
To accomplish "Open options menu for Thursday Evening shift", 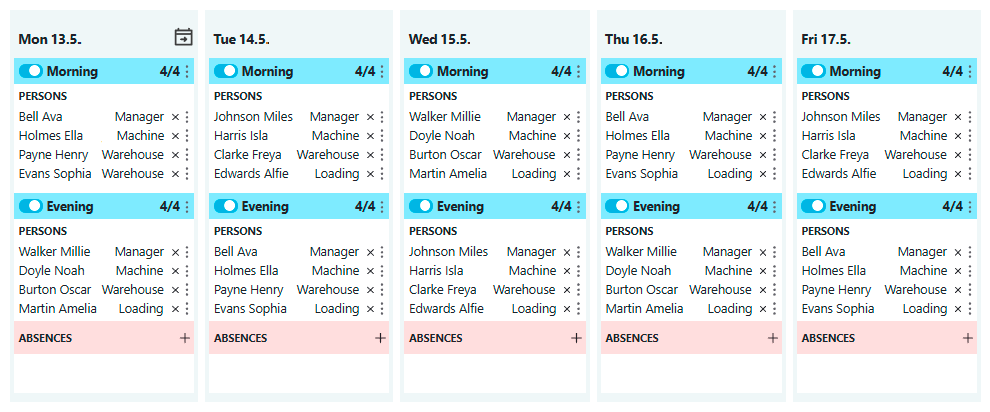I will pos(774,206).
